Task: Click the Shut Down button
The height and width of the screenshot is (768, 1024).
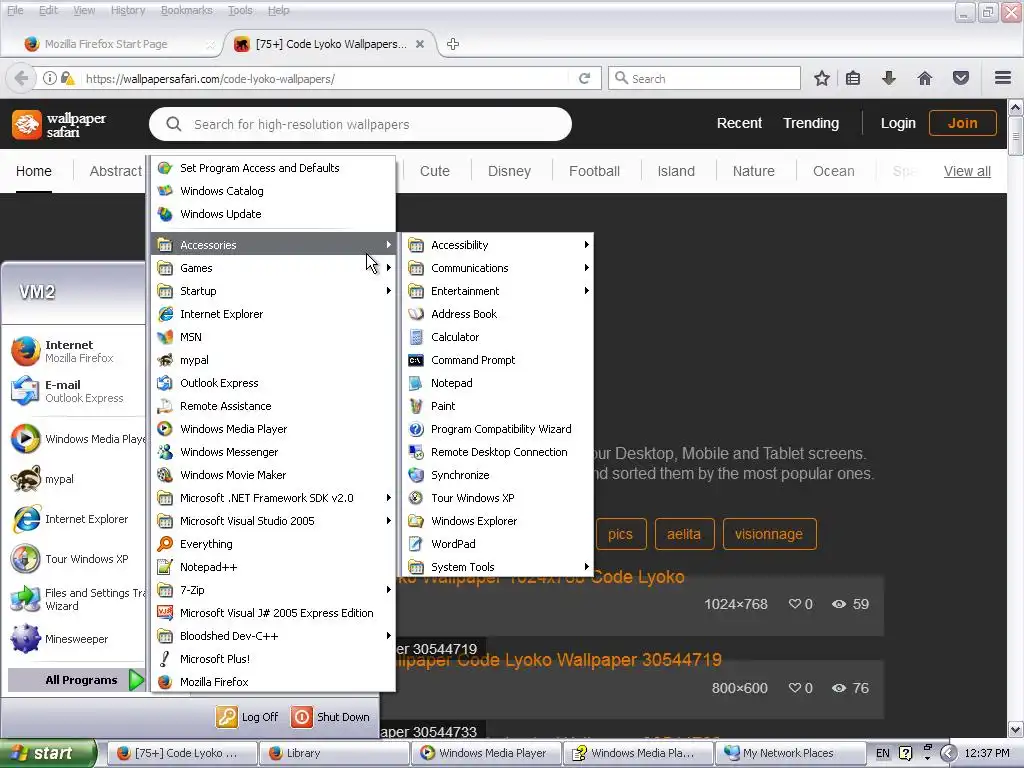Action: click(x=331, y=717)
